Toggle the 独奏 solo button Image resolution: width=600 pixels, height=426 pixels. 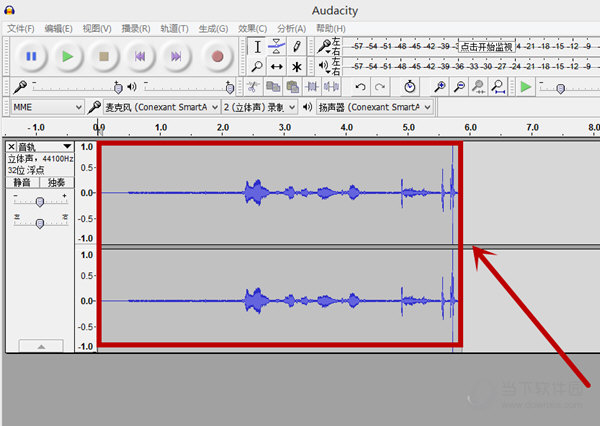click(x=57, y=183)
